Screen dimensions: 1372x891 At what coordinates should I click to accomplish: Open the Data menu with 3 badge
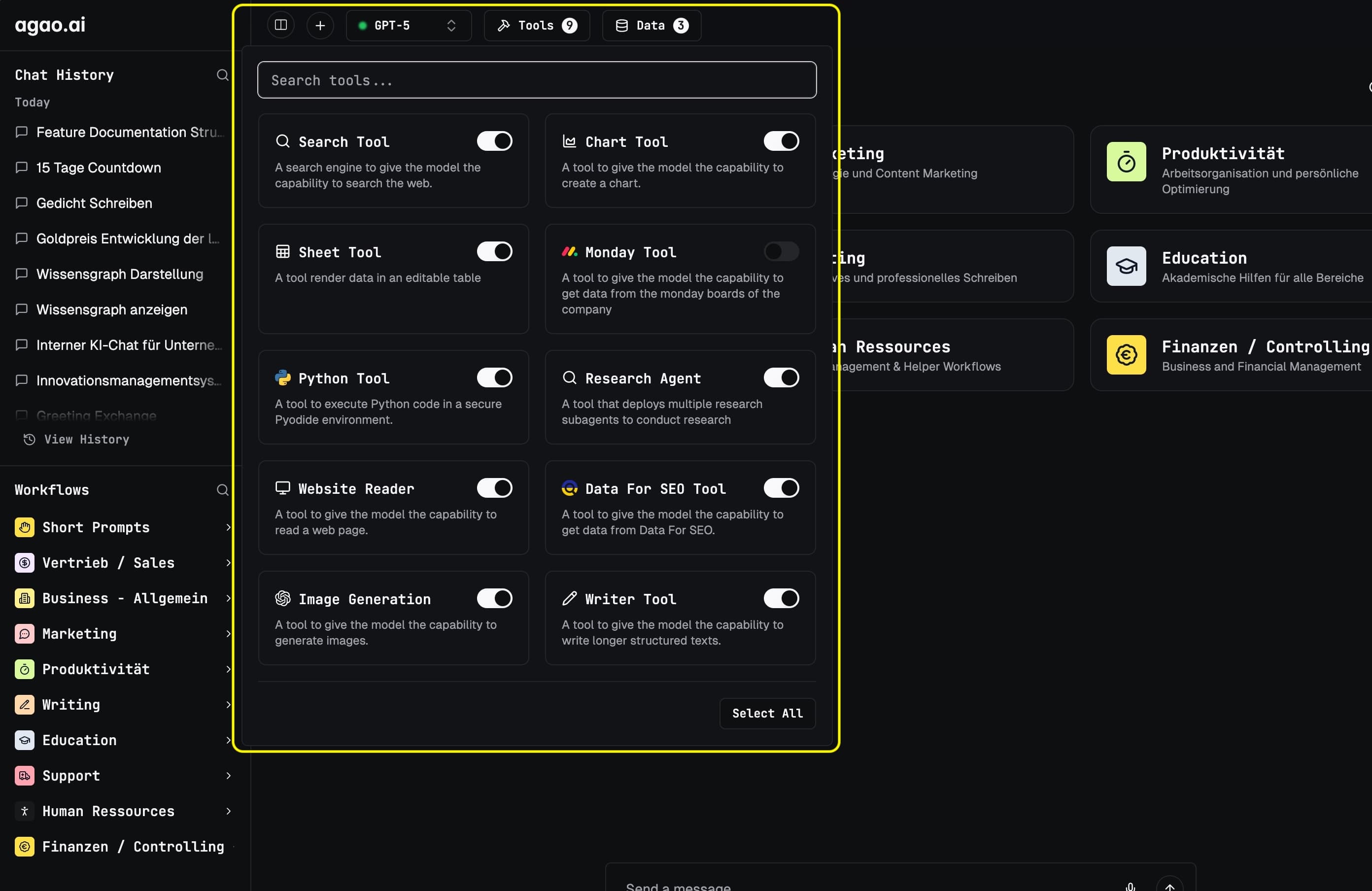coord(652,25)
